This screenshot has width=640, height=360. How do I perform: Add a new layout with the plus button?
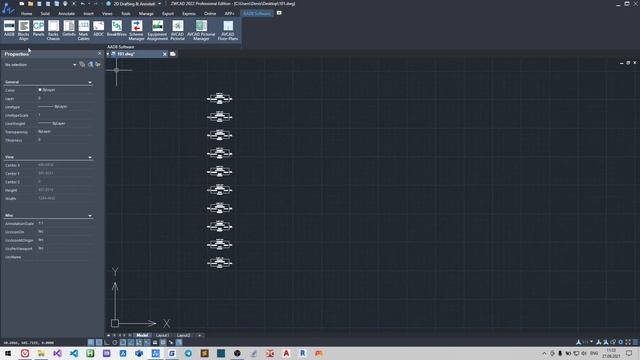pyautogui.click(x=200, y=336)
